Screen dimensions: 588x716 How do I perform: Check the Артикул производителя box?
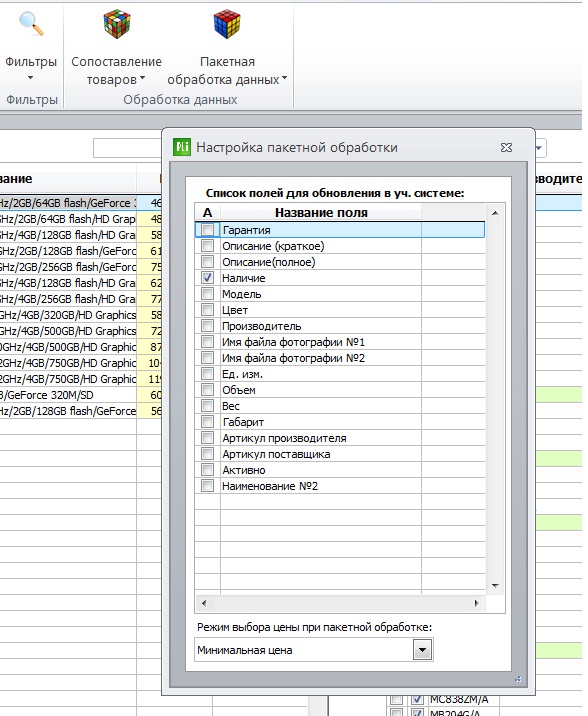pyautogui.click(x=207, y=437)
